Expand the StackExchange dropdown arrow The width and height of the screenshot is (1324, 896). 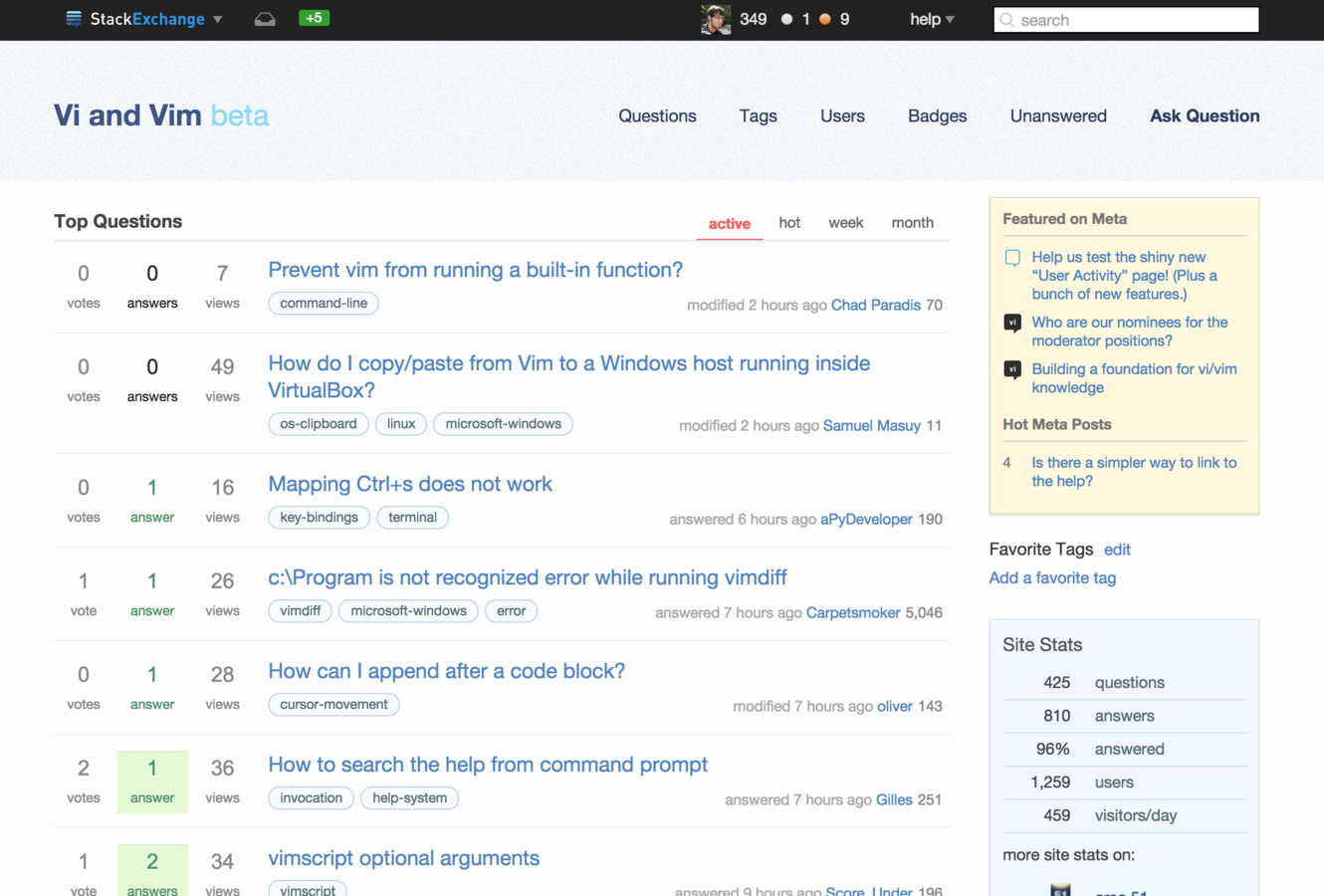pos(218,19)
